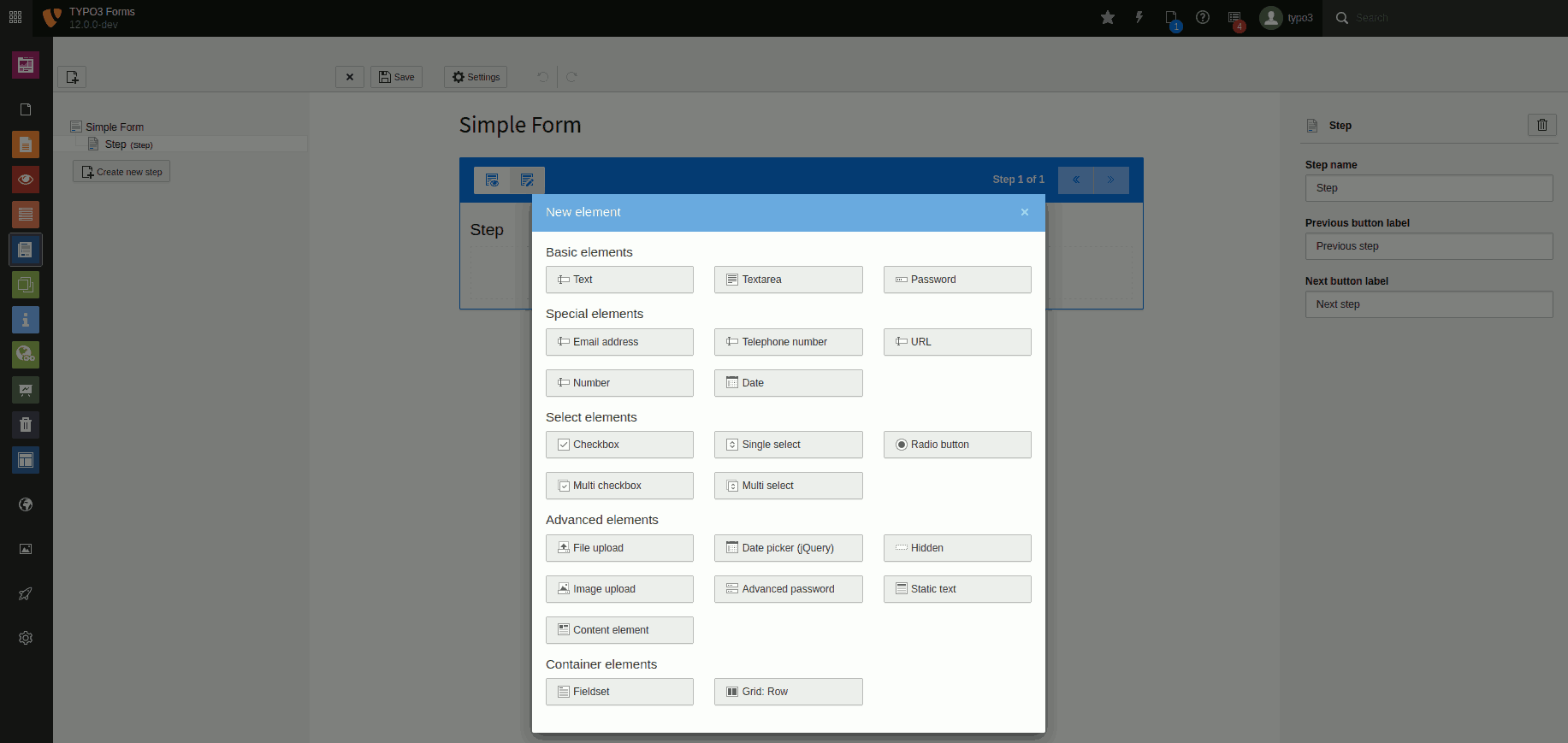This screenshot has width=1568, height=743.
Task: Select Simple Form root in tree
Action: (x=114, y=127)
